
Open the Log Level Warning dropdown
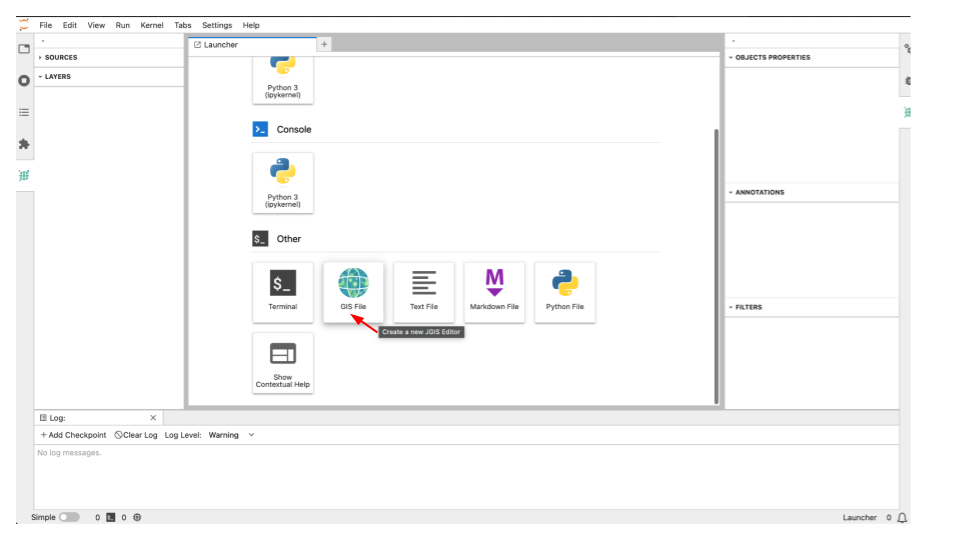coord(231,435)
